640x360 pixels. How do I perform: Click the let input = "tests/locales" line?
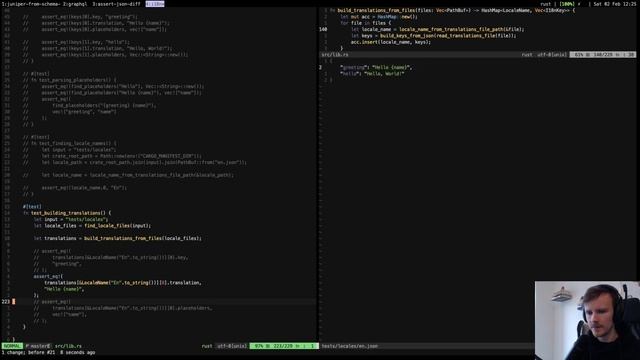point(71,219)
